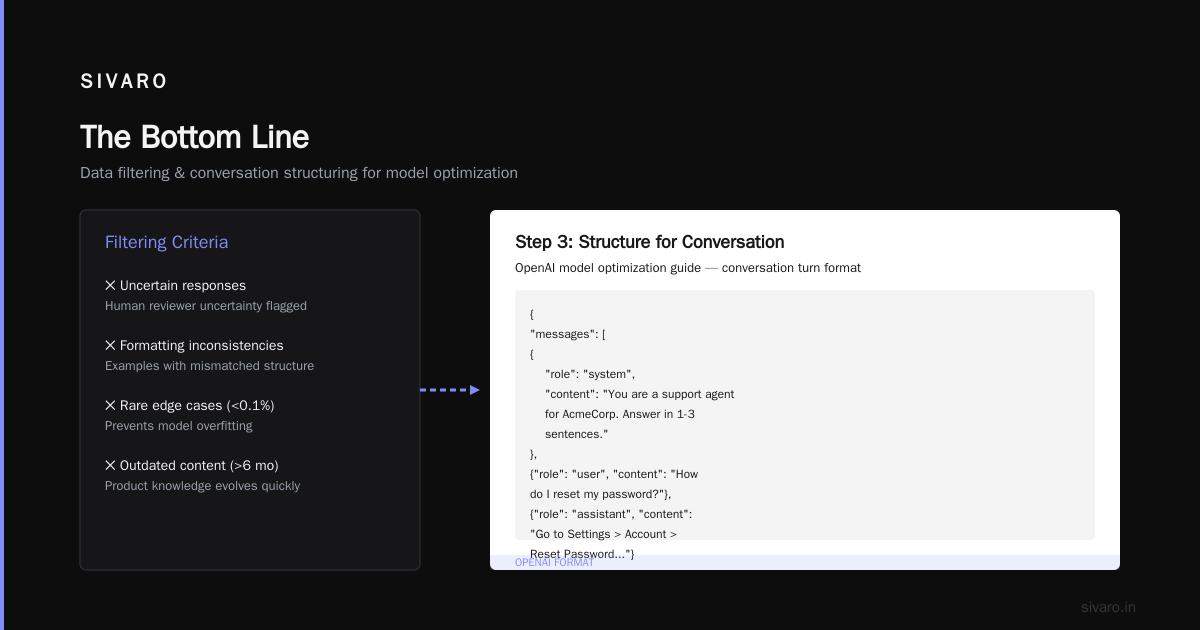The height and width of the screenshot is (630, 1200).
Task: Click the OpenAI model optimization guide subtitle
Action: pos(688,268)
